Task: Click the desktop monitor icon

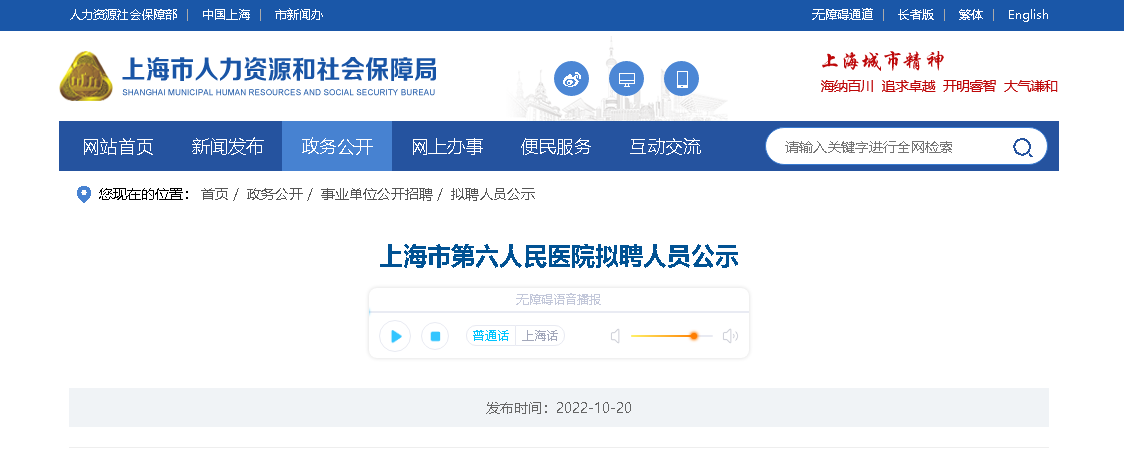Action: pos(627,79)
